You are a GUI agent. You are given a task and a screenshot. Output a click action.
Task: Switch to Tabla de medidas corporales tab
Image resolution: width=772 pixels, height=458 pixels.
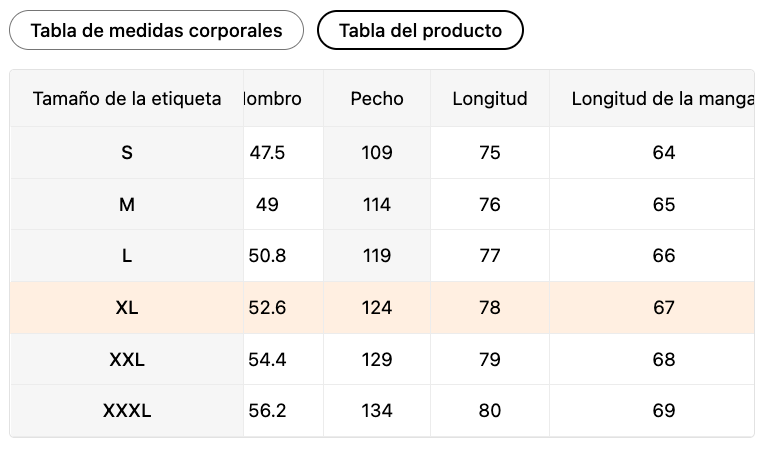[156, 30]
